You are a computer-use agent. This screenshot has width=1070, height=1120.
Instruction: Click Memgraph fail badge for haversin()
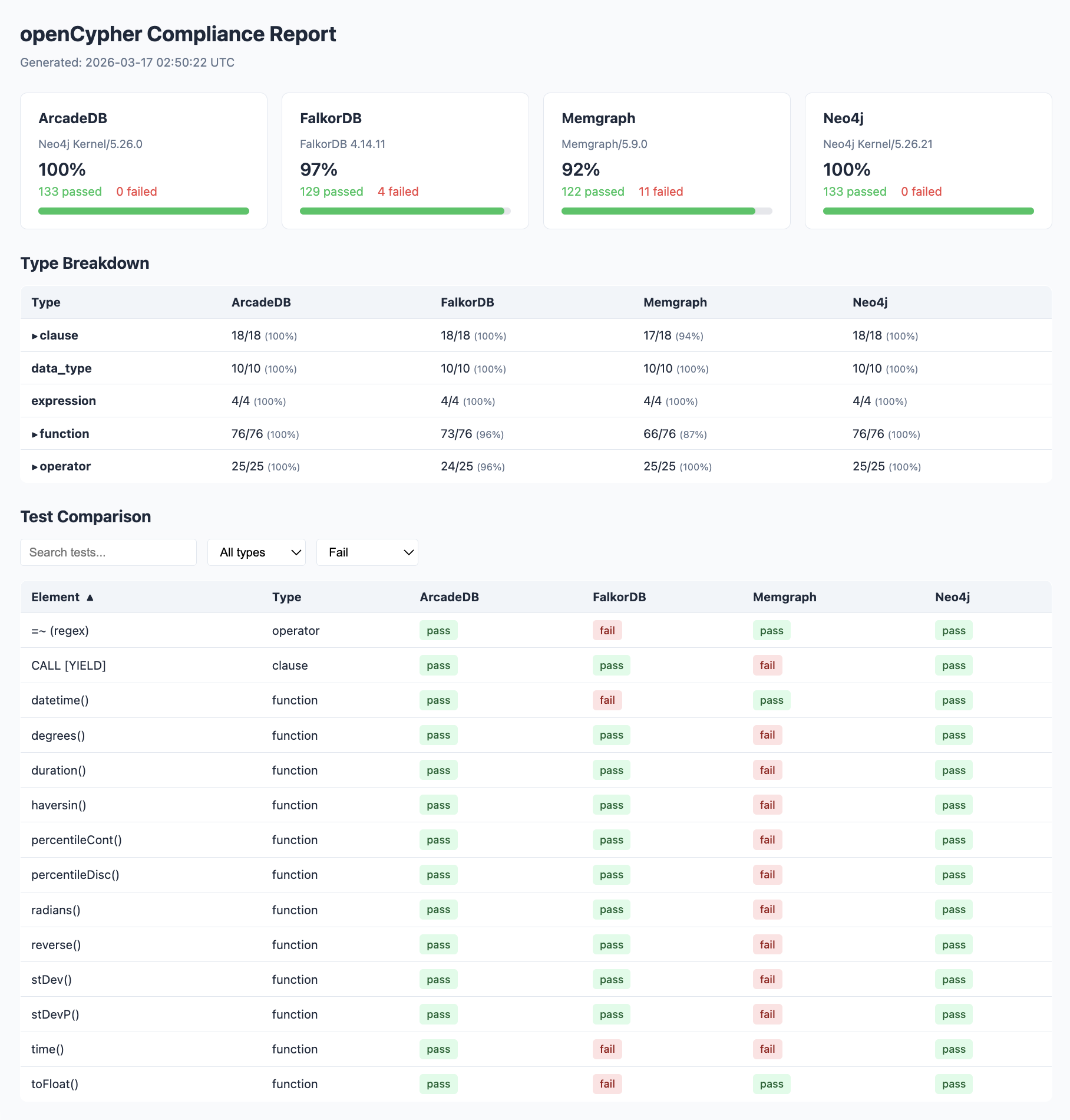coord(768,805)
